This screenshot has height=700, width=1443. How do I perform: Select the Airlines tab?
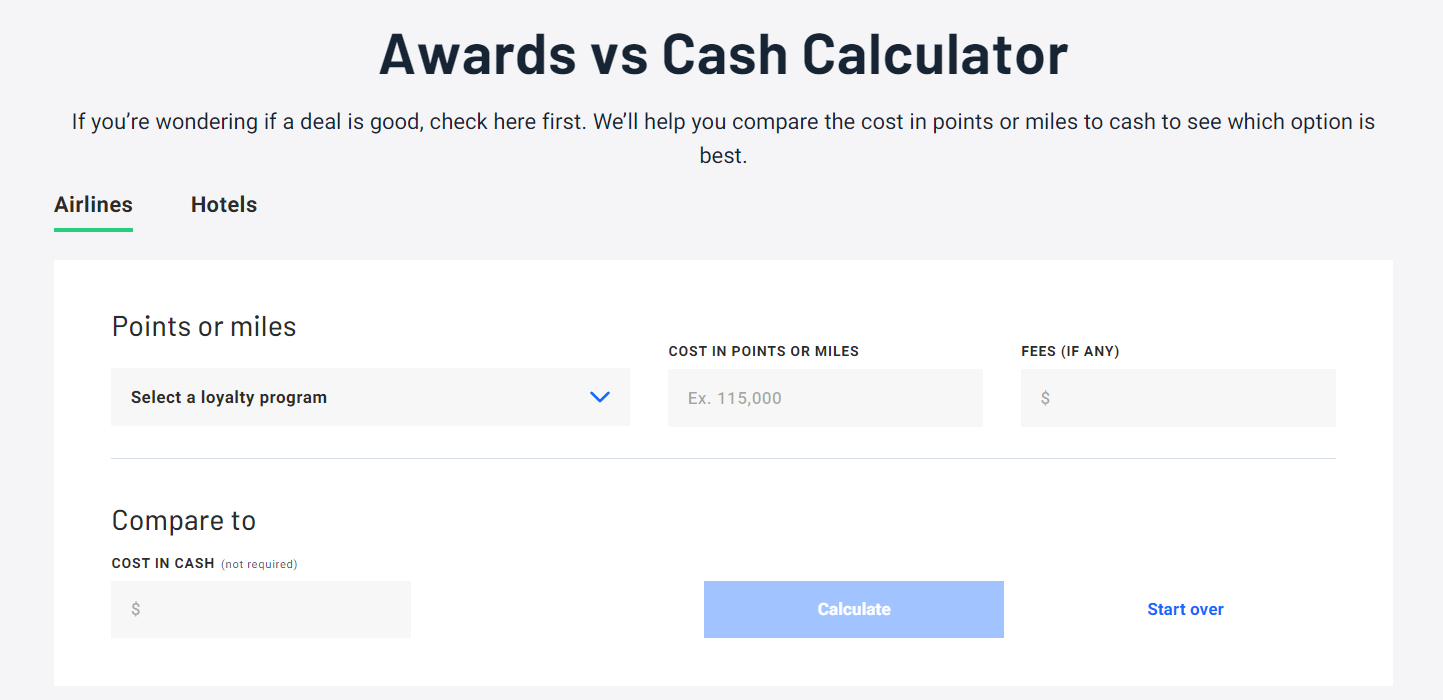pos(93,204)
